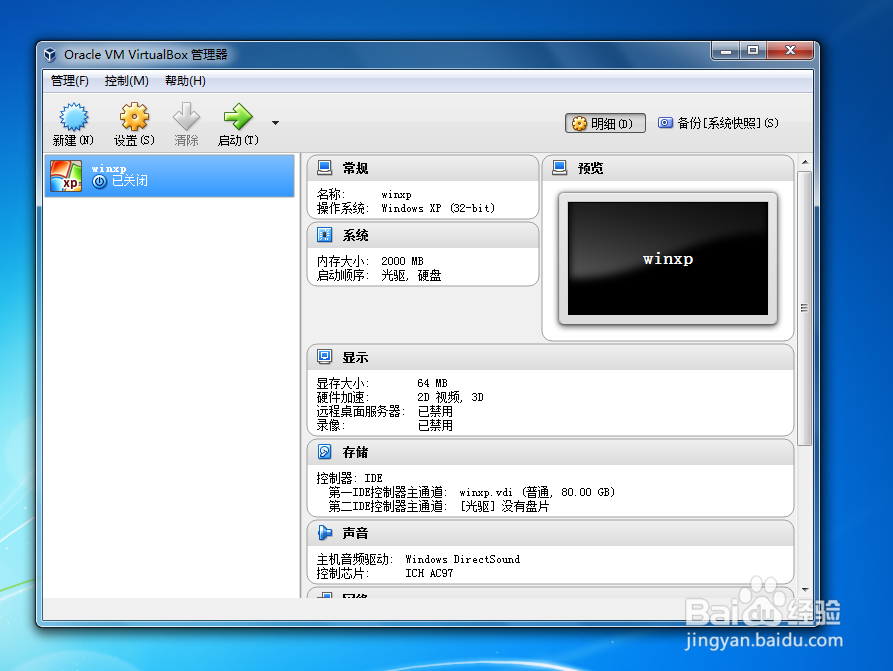893x671 pixels.
Task: Open the 管理(F) menu
Action: point(69,81)
